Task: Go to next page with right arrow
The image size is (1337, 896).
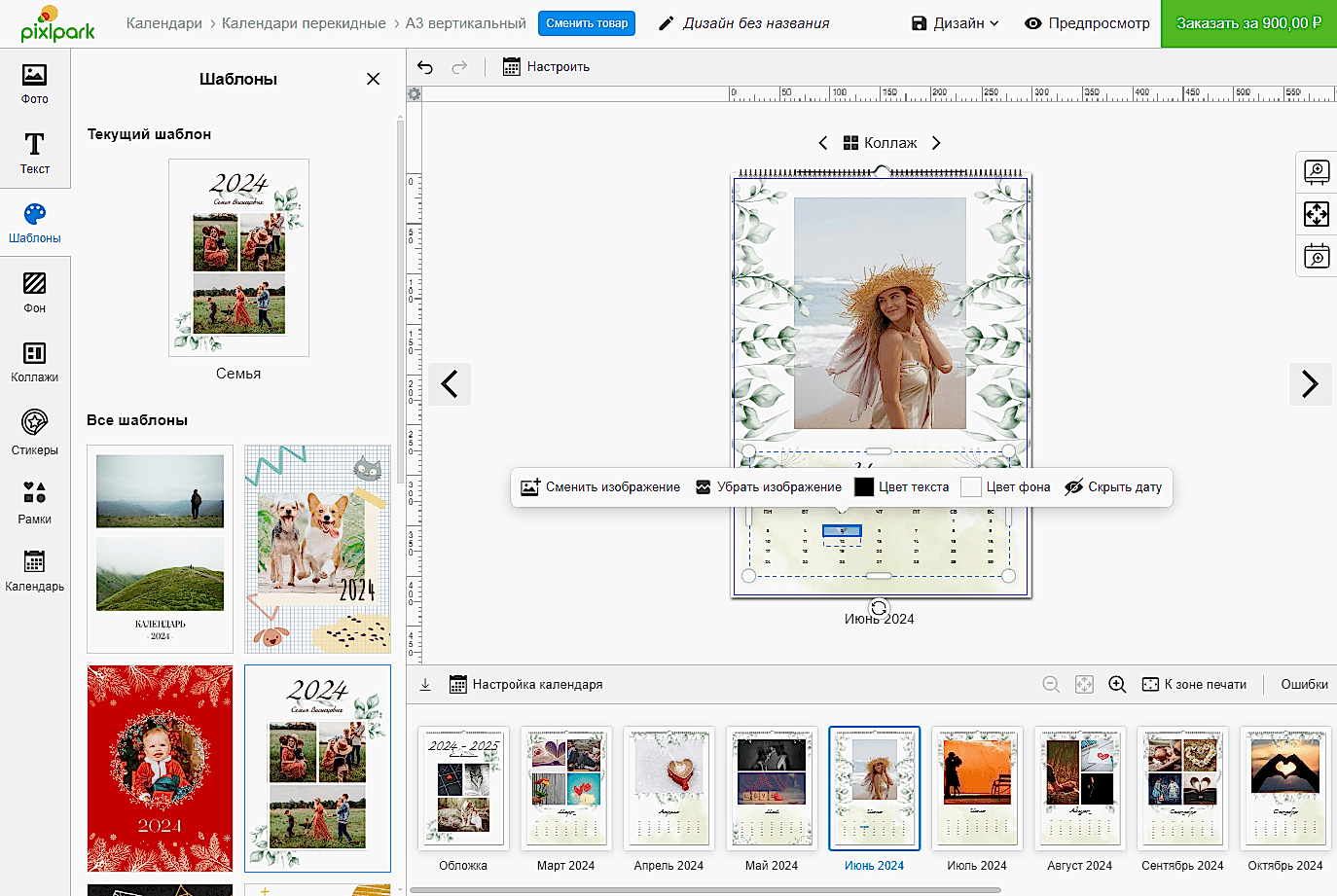Action: (1310, 384)
